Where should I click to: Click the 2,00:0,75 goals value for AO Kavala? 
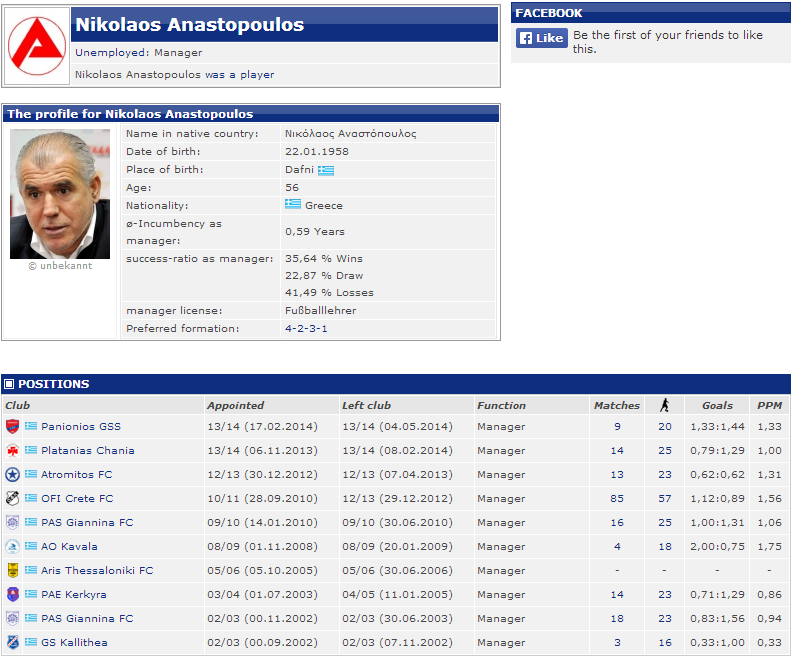pyautogui.click(x=717, y=546)
